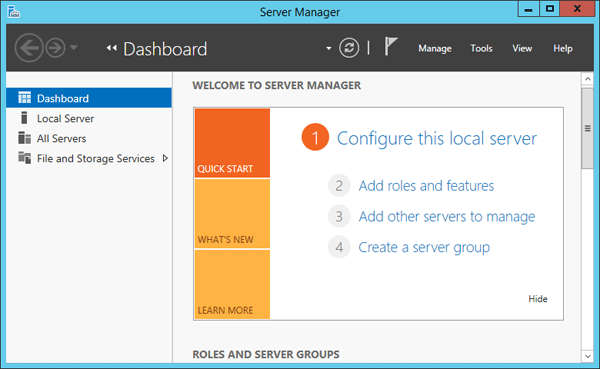Open the notifications flag

click(391, 47)
